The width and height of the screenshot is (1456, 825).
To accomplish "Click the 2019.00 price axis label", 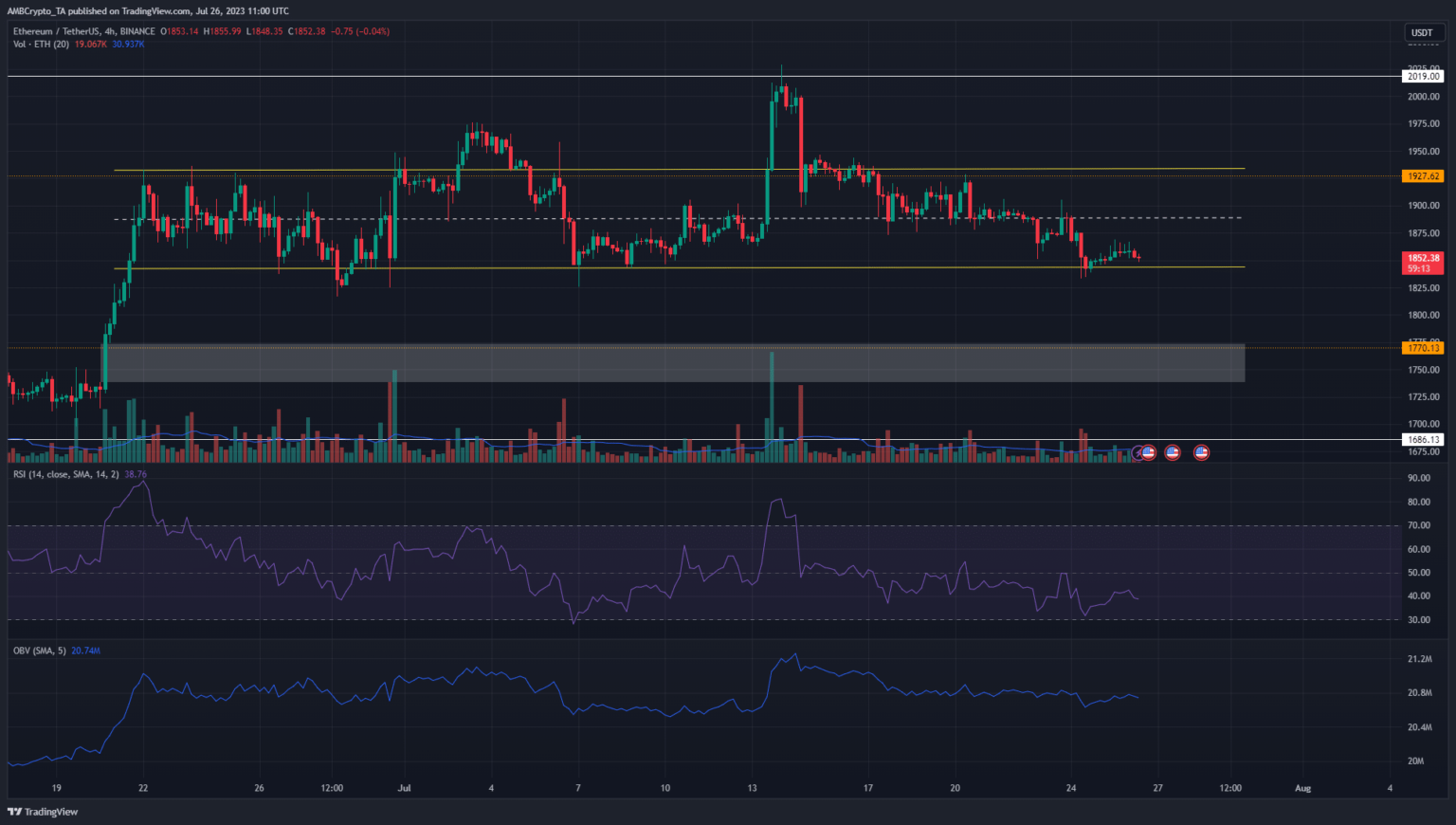I will coord(1423,77).
